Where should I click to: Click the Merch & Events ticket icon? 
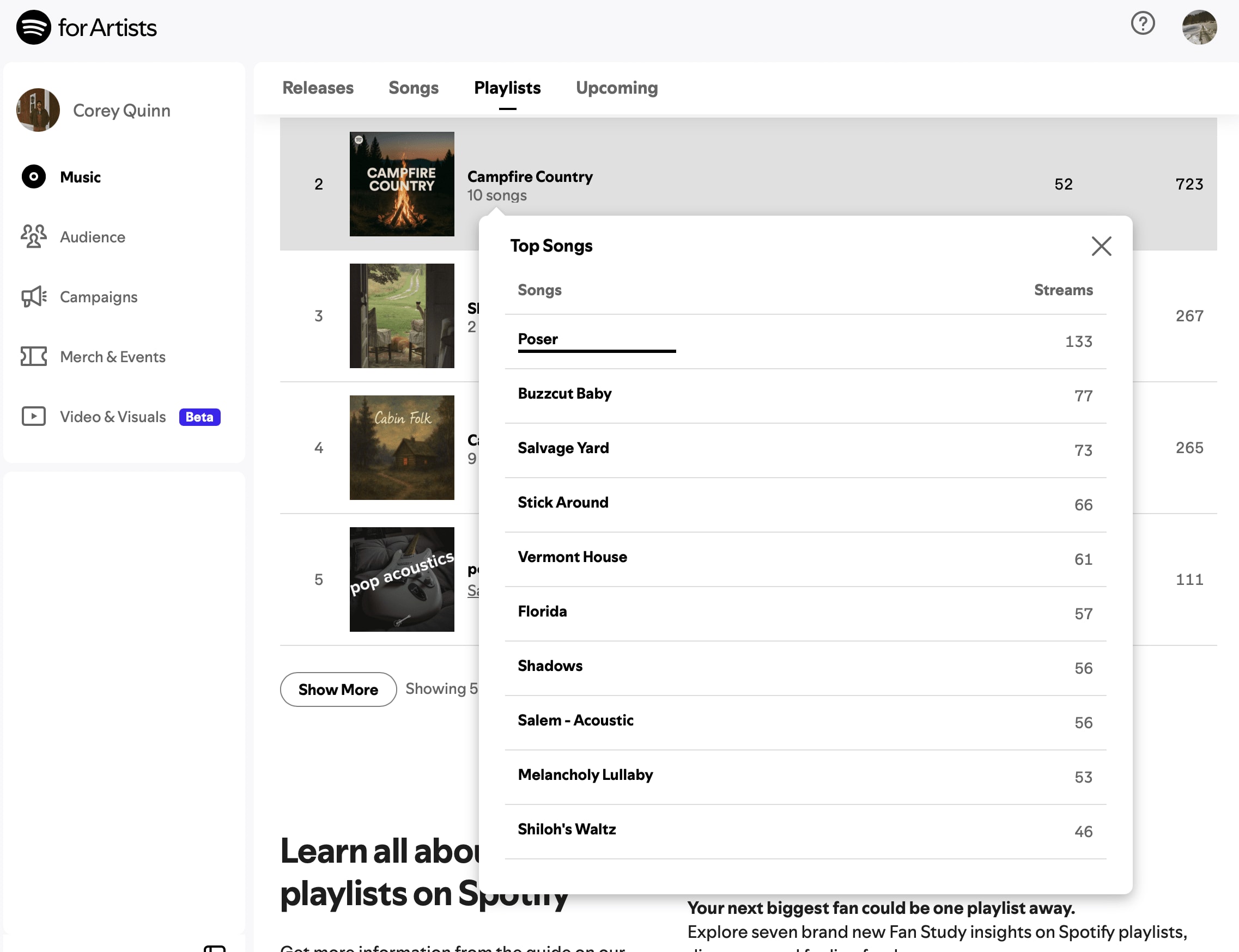click(x=33, y=356)
